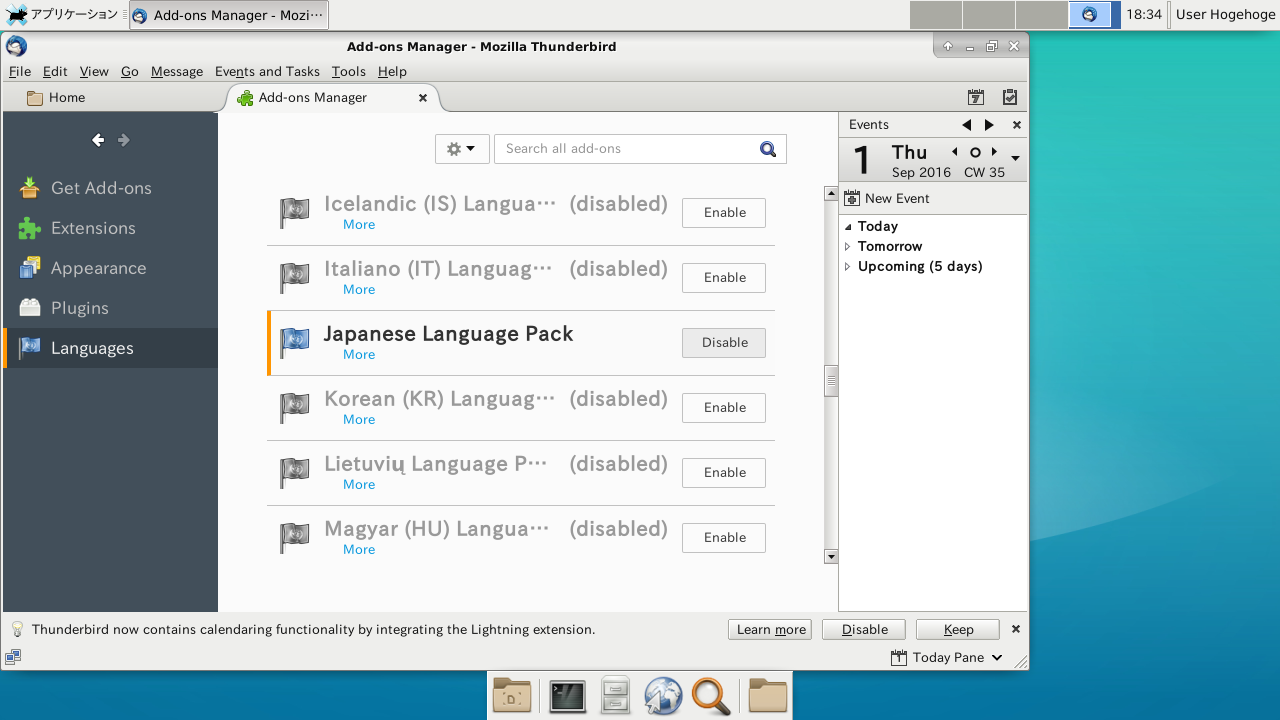The height and width of the screenshot is (720, 1280).
Task: Expand the Tomorrow section
Action: coord(848,247)
